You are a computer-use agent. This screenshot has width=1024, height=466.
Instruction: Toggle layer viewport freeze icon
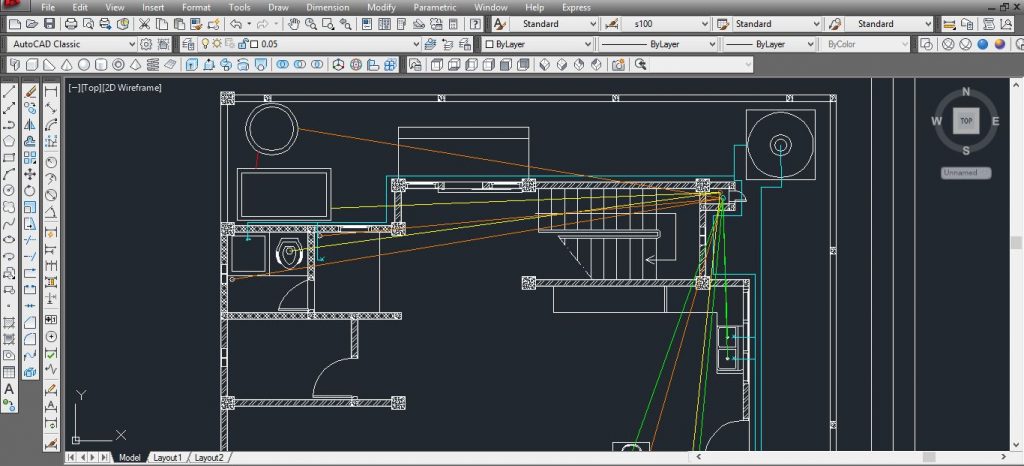pos(231,44)
